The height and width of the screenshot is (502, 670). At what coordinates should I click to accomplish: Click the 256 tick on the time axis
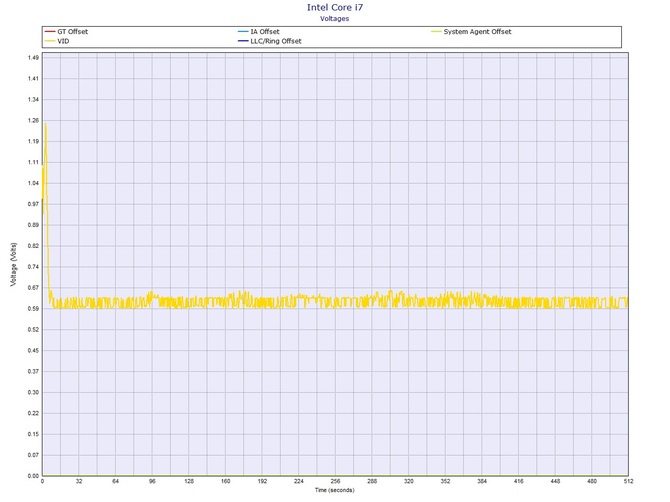tap(335, 481)
